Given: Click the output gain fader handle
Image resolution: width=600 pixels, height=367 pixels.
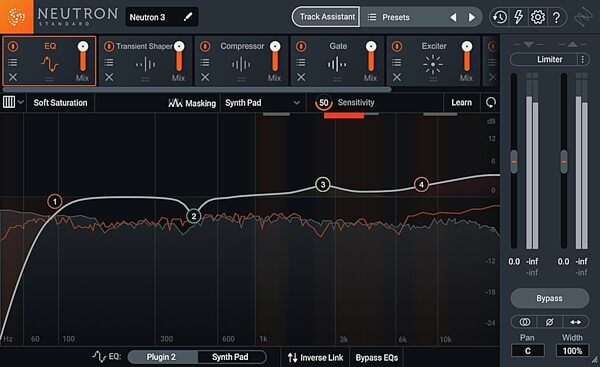Looking at the screenshot, I should (x=564, y=162).
